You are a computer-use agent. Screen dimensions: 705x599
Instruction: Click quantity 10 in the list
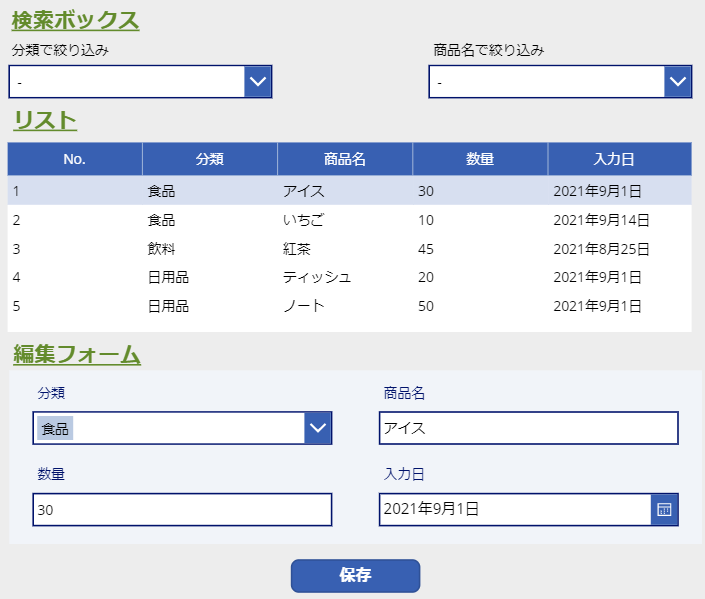coord(426,220)
